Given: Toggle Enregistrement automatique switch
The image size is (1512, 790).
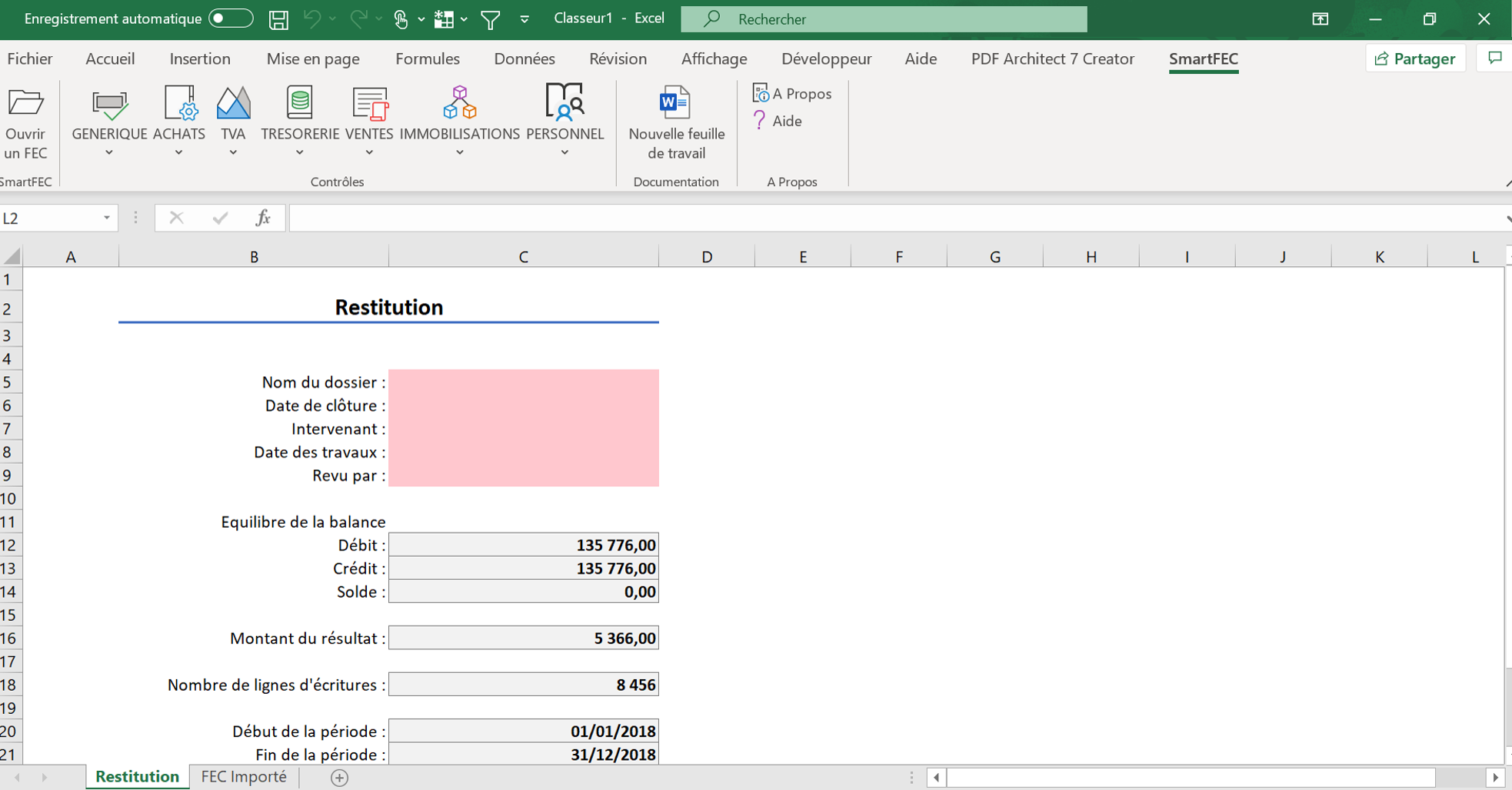Looking at the screenshot, I should tap(231, 18).
